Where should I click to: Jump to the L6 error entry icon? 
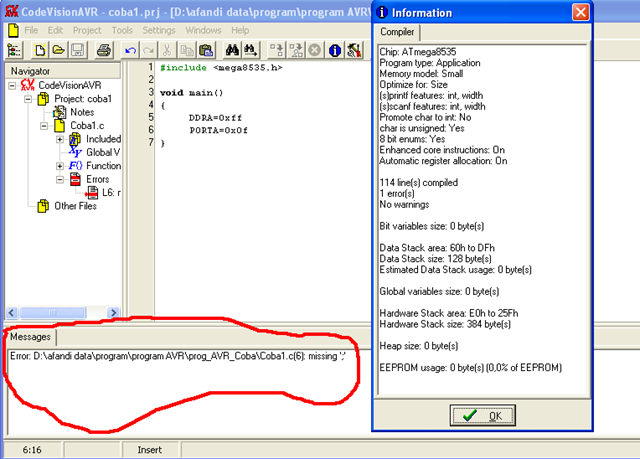coord(92,193)
